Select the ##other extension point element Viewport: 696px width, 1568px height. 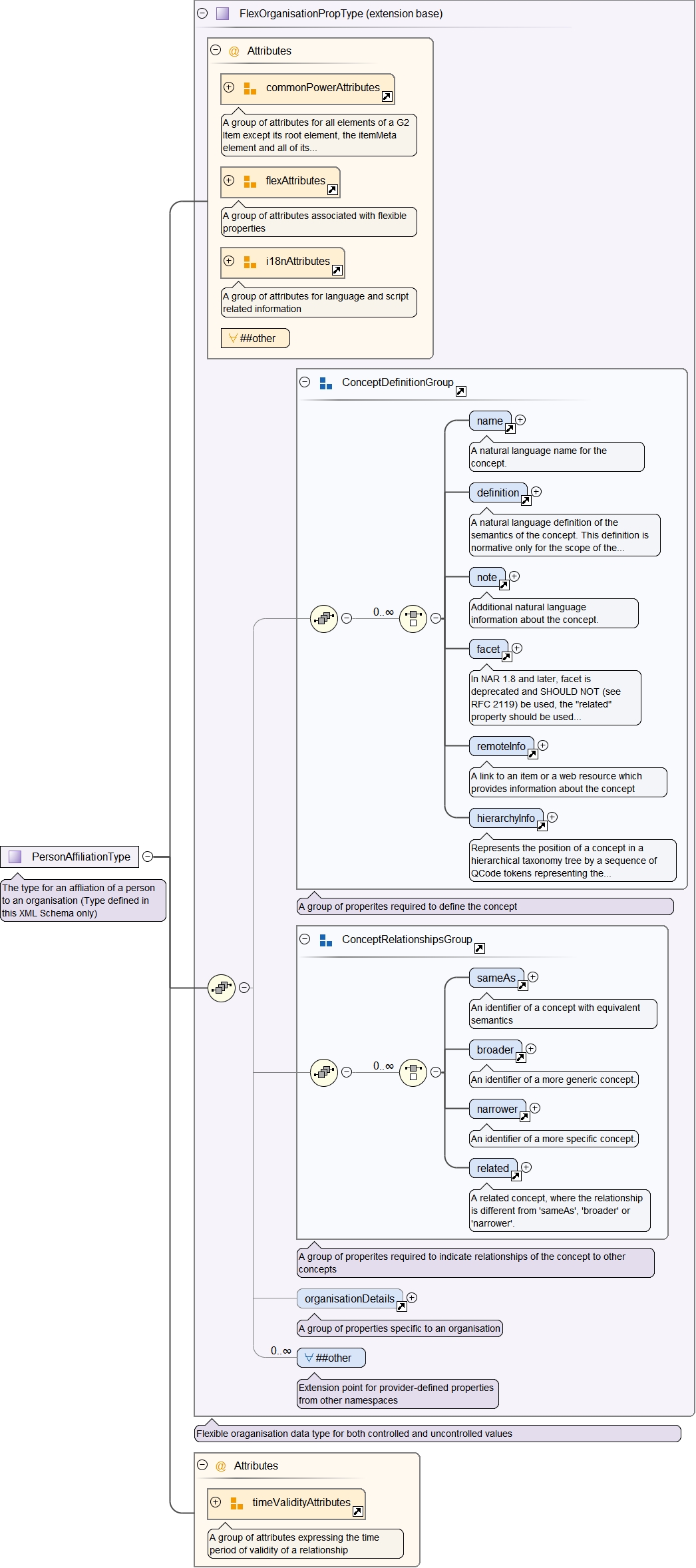point(331,1358)
